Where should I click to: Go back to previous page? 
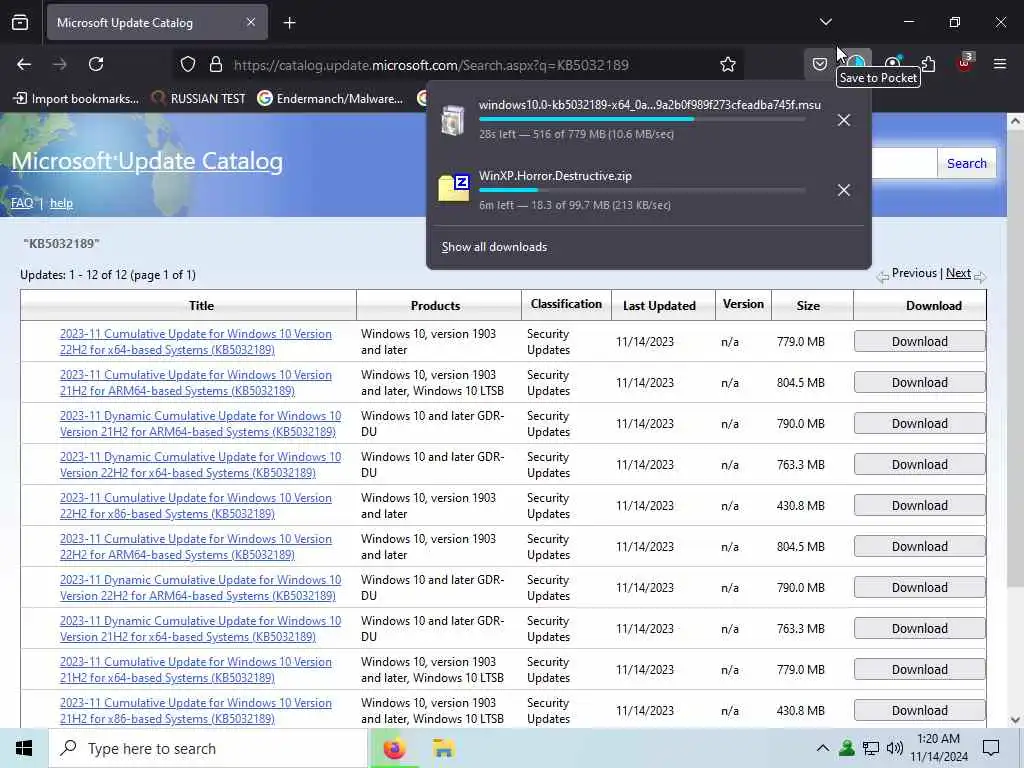coord(24,64)
